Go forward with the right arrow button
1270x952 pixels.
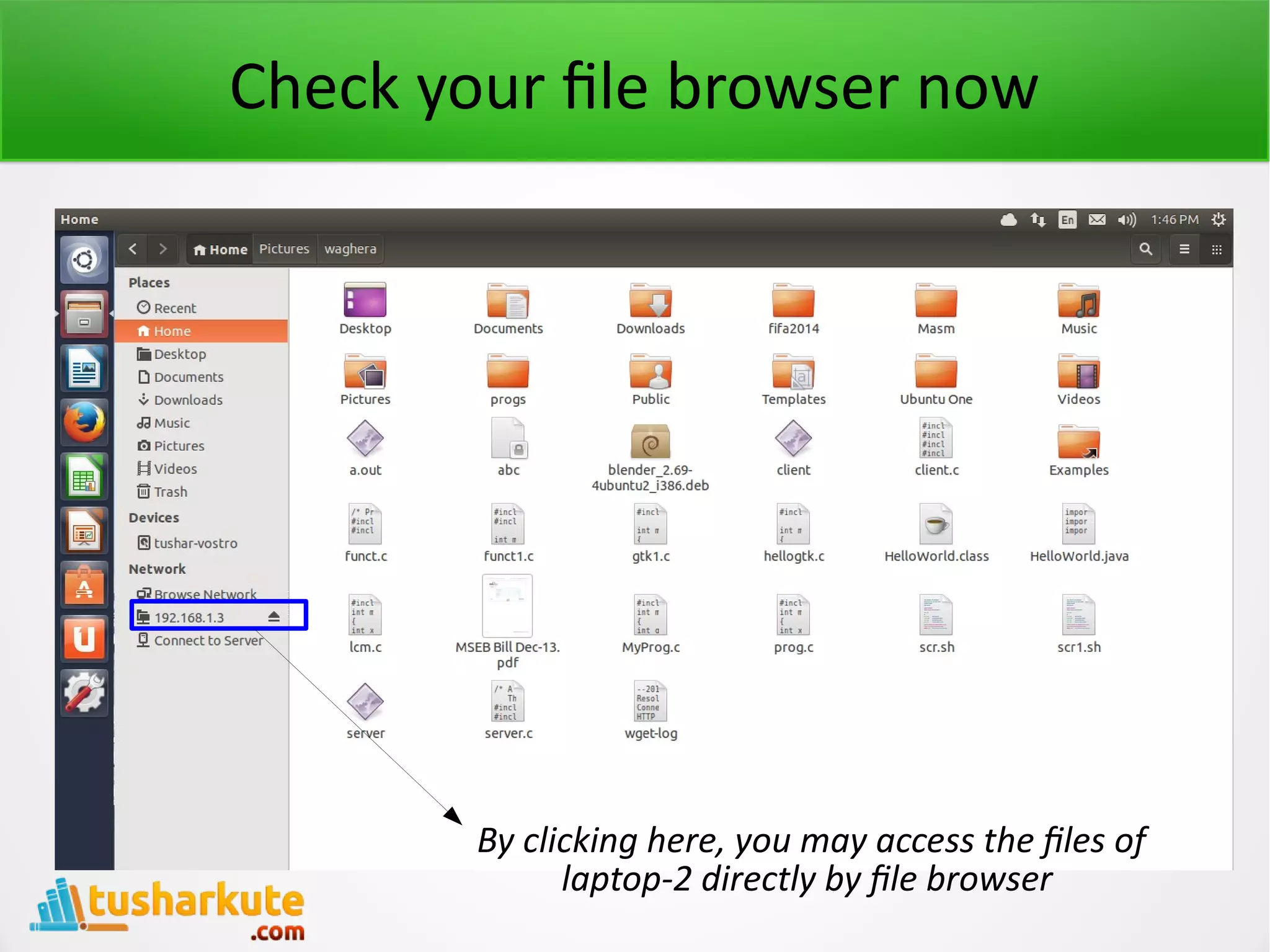163,249
